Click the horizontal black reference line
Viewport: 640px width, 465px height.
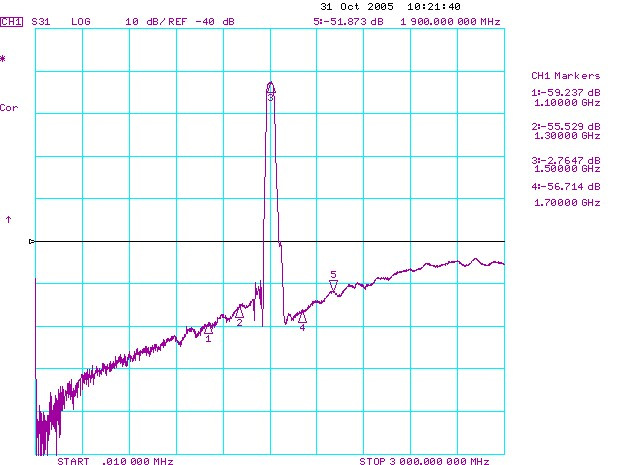coord(400,241)
